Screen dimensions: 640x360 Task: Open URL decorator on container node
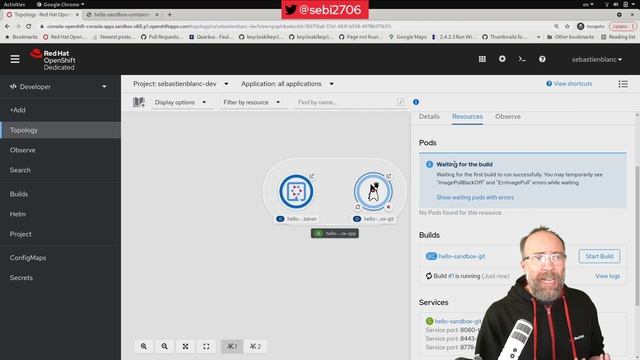tap(312, 176)
